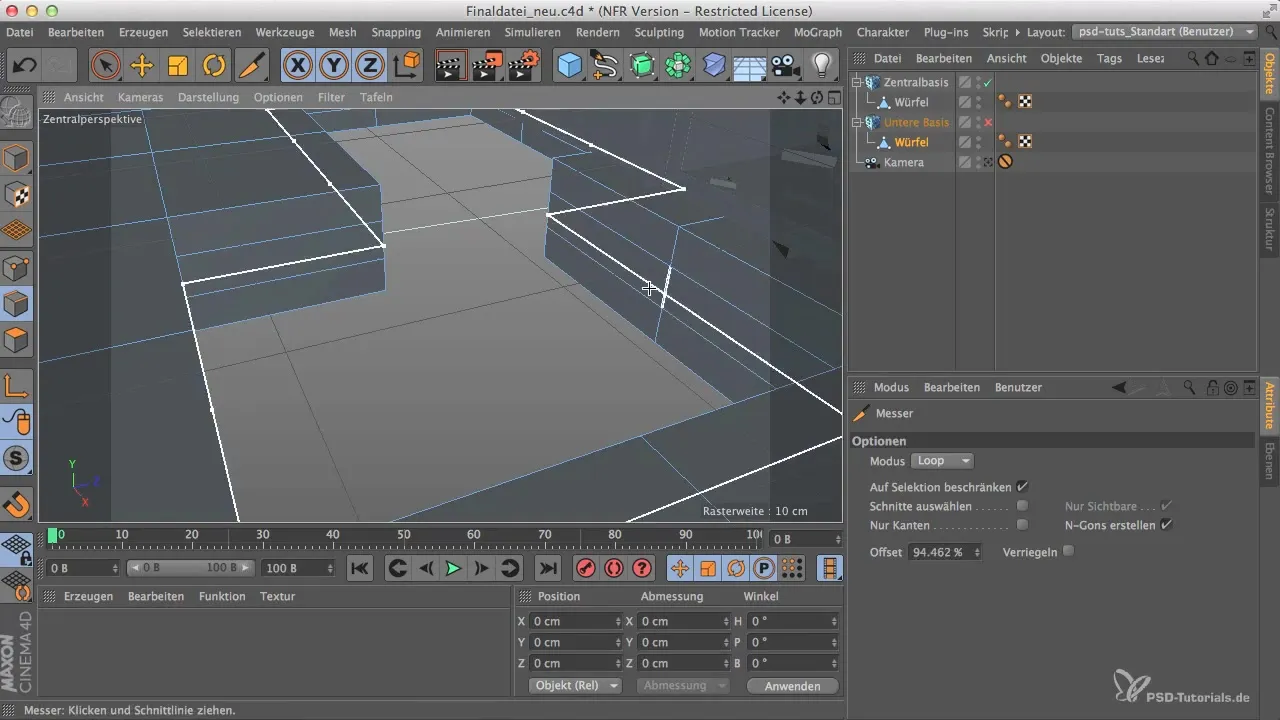Add a camera object icon

tap(786, 66)
